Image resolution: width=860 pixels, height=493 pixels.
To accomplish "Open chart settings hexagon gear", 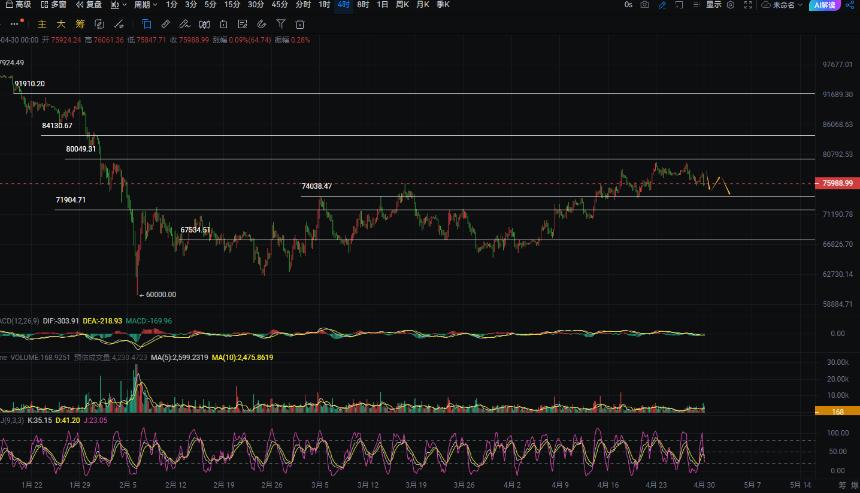I will point(731,4).
